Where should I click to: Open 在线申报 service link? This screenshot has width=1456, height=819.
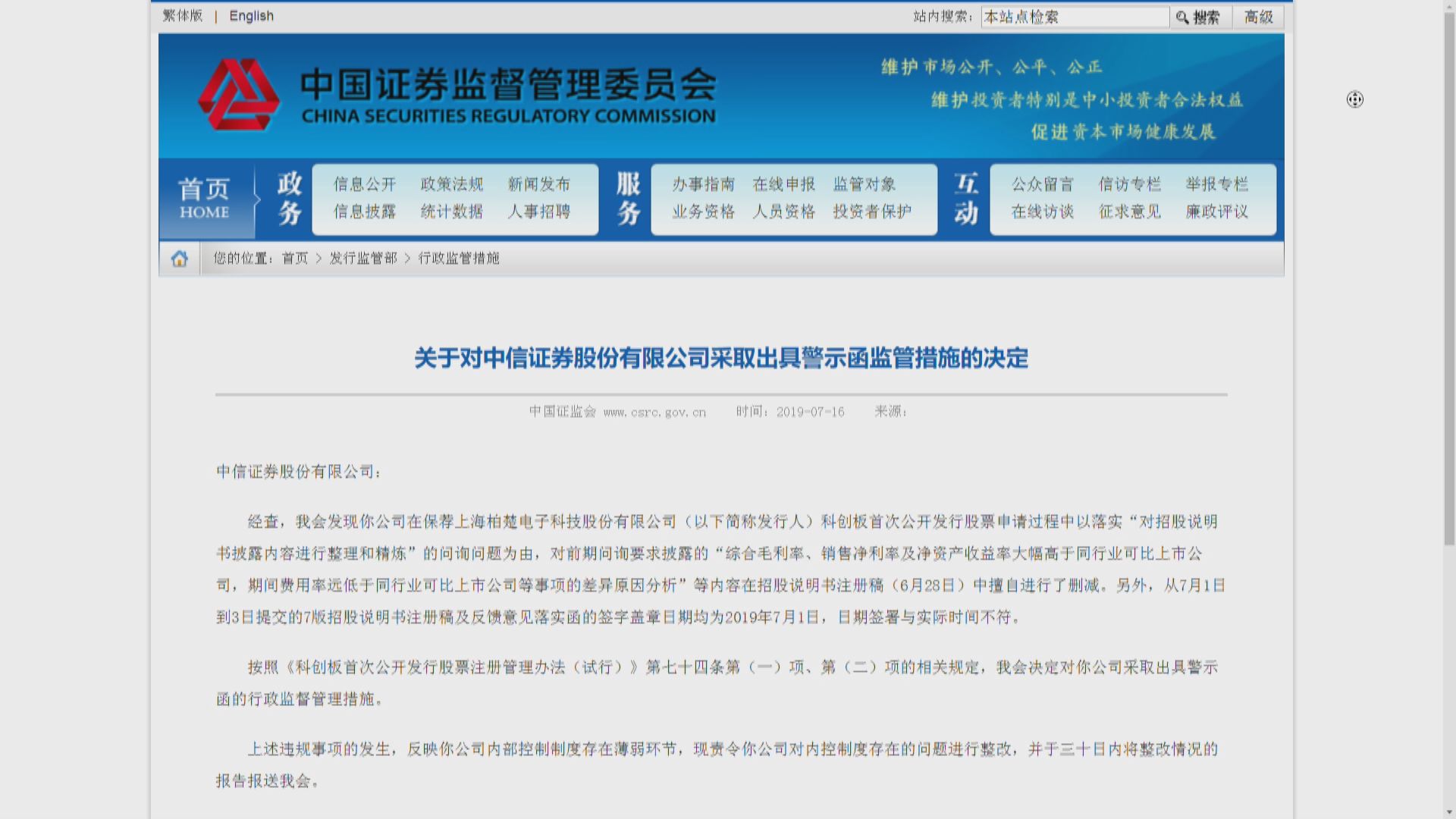tap(784, 184)
